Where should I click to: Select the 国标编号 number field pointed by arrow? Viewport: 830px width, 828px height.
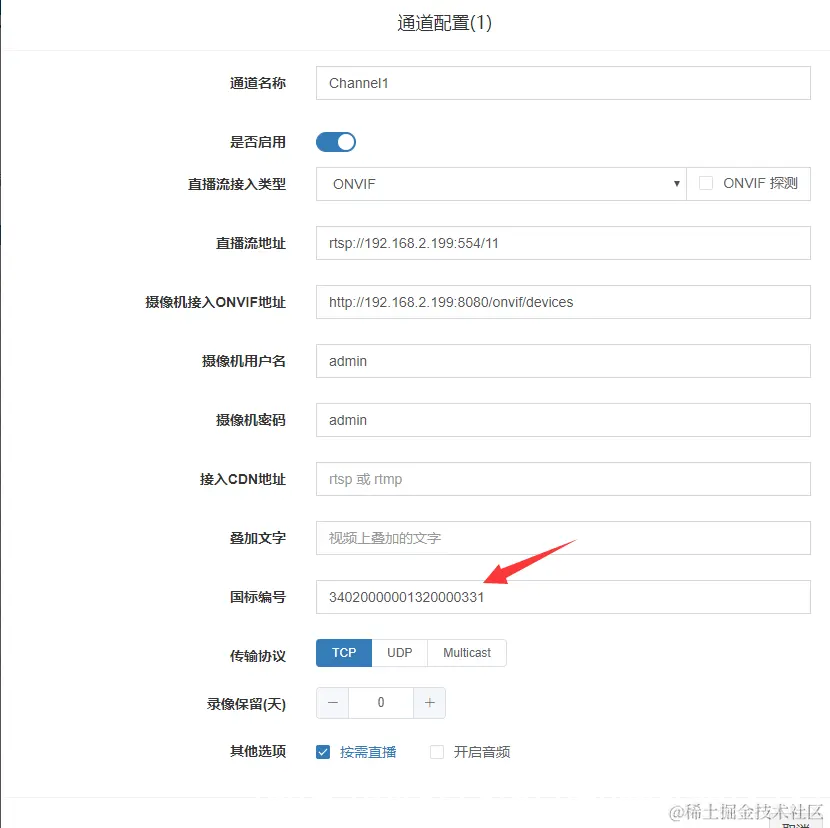[x=563, y=597]
